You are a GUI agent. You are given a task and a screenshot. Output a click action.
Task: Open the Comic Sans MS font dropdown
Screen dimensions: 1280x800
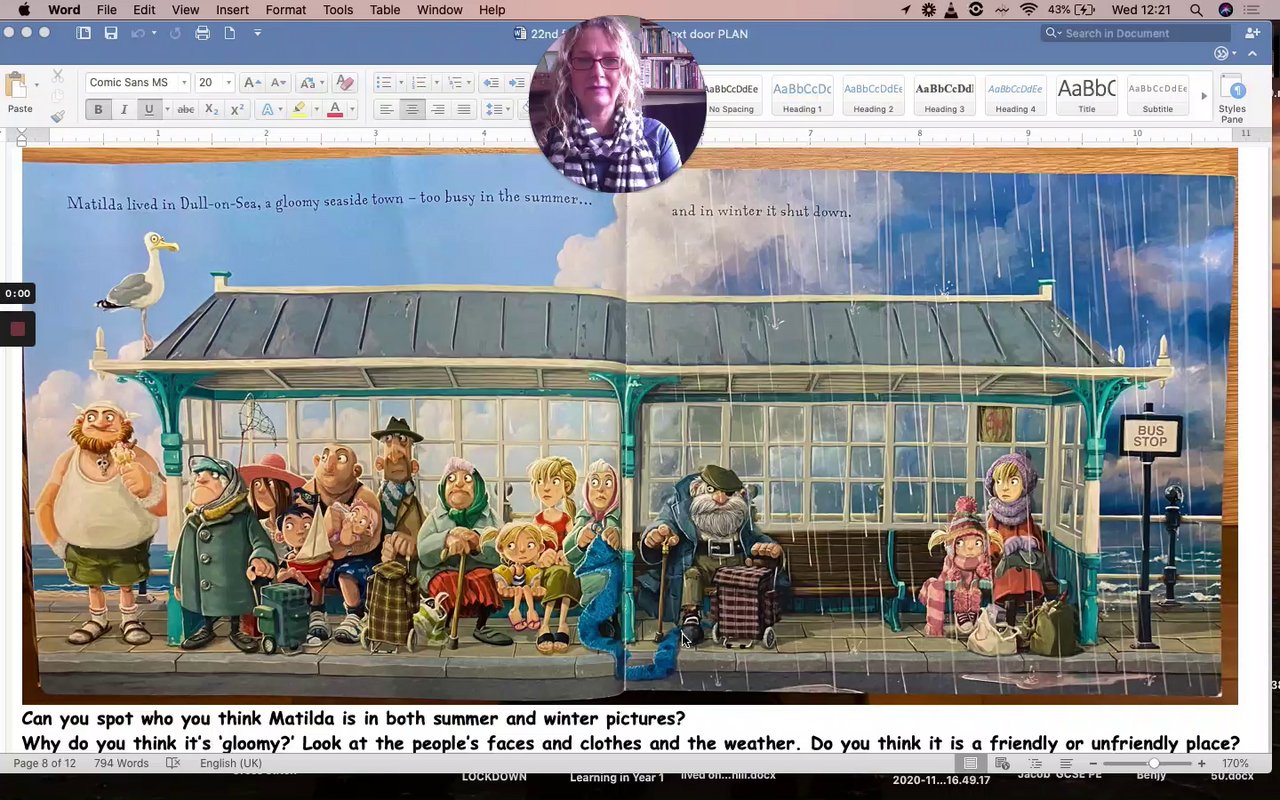(184, 83)
